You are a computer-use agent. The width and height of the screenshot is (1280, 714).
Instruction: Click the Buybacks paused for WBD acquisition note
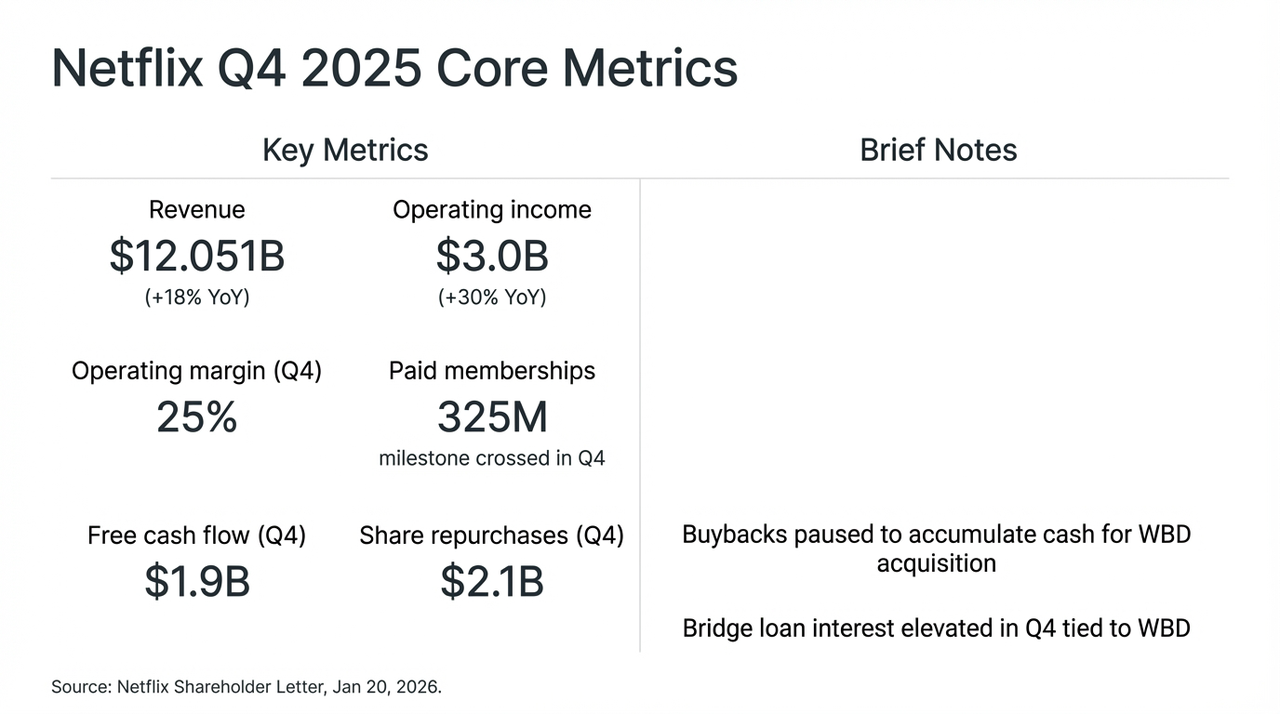tap(936, 548)
